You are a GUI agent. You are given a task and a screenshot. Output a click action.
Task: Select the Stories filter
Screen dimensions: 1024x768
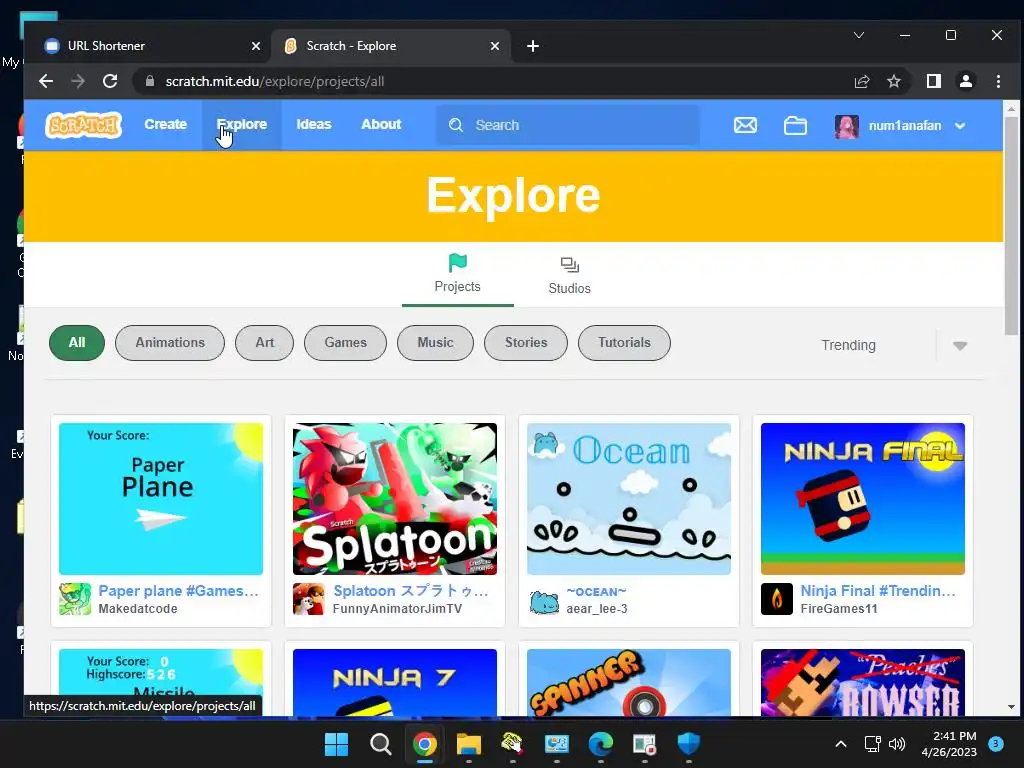pos(526,343)
